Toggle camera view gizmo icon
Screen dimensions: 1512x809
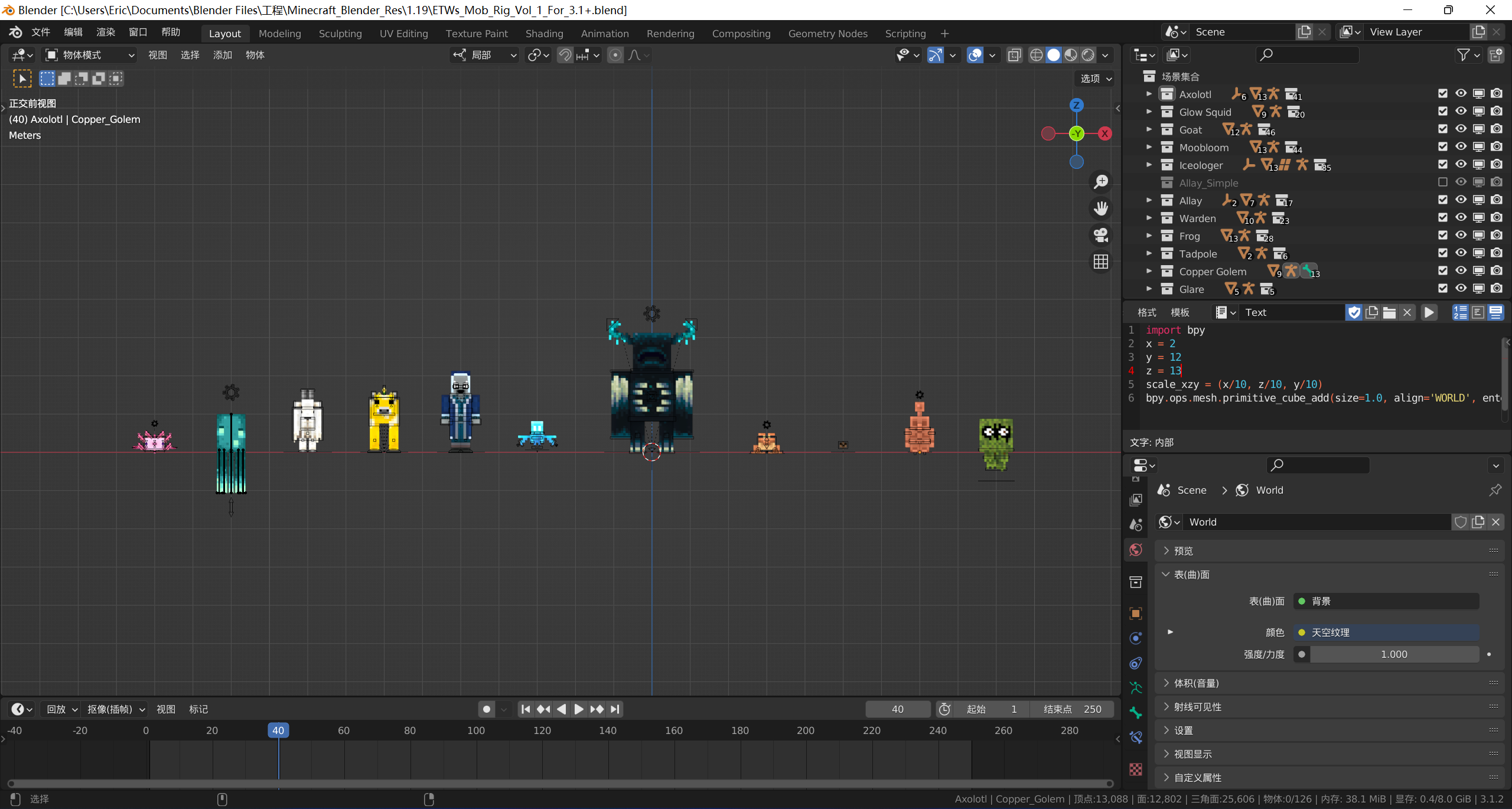[1100, 235]
